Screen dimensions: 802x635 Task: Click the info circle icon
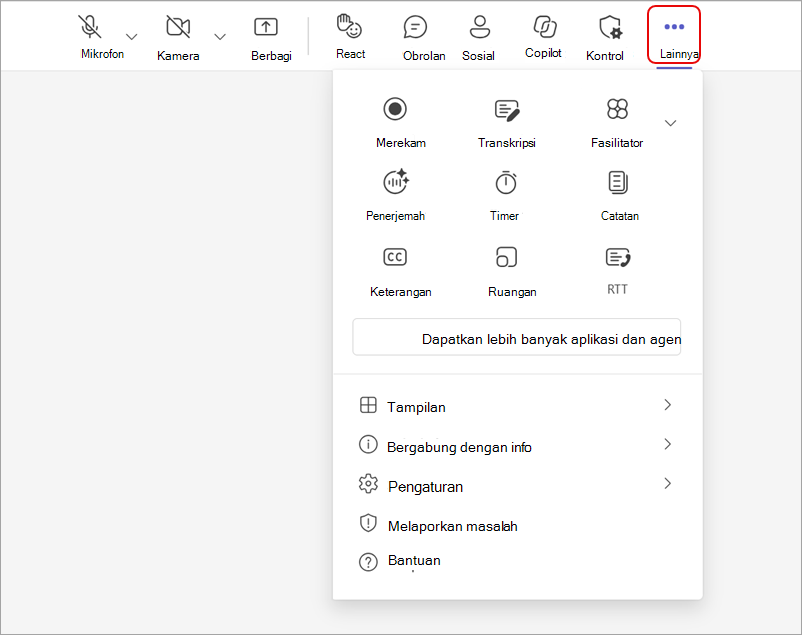(x=368, y=445)
